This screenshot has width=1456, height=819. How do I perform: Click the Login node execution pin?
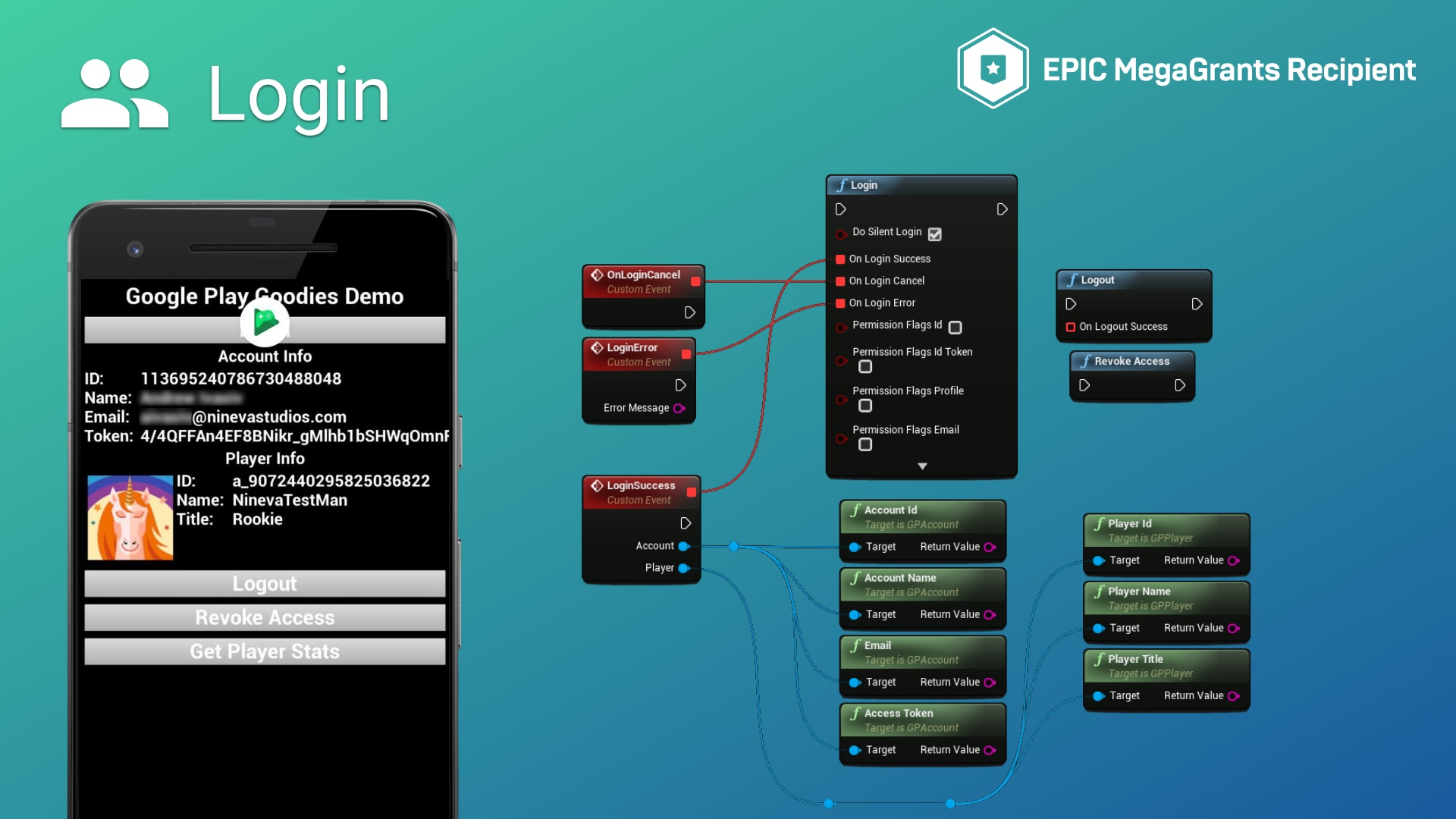click(841, 209)
